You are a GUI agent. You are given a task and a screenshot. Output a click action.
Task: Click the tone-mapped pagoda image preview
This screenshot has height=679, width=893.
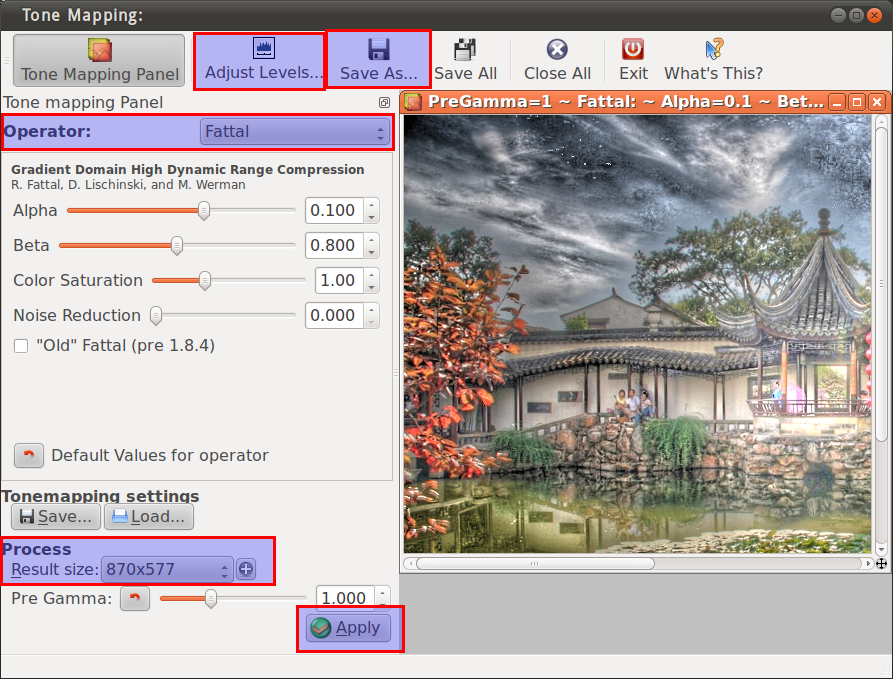pyautogui.click(x=637, y=334)
